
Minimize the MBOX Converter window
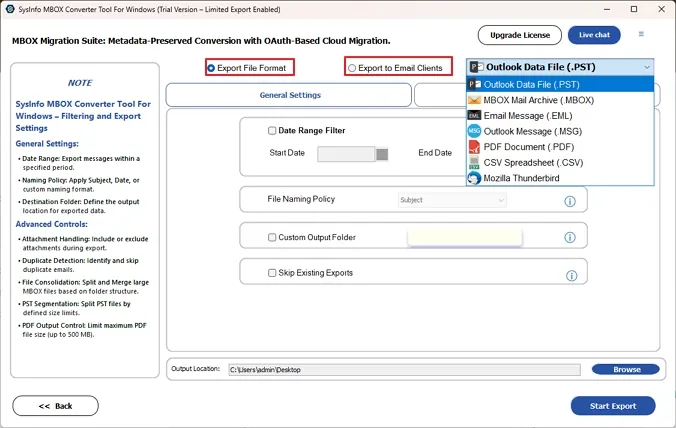coord(607,9)
